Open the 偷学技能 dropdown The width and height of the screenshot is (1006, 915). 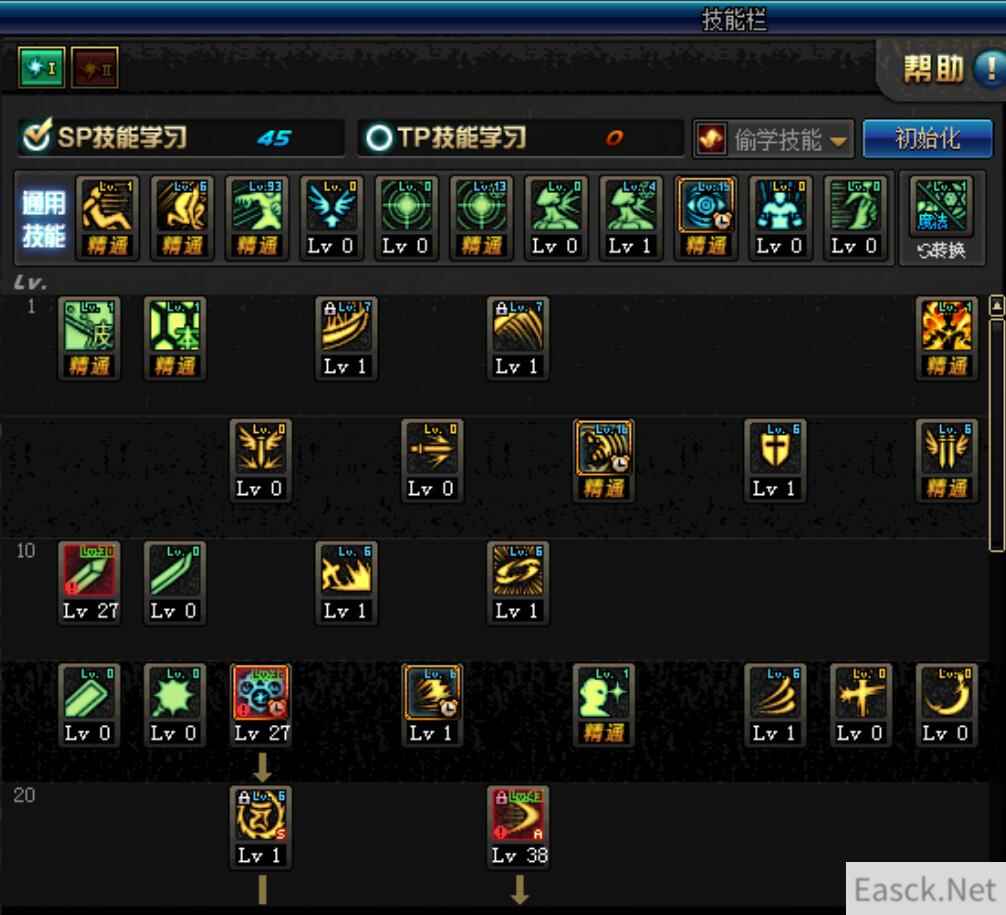tap(773, 139)
